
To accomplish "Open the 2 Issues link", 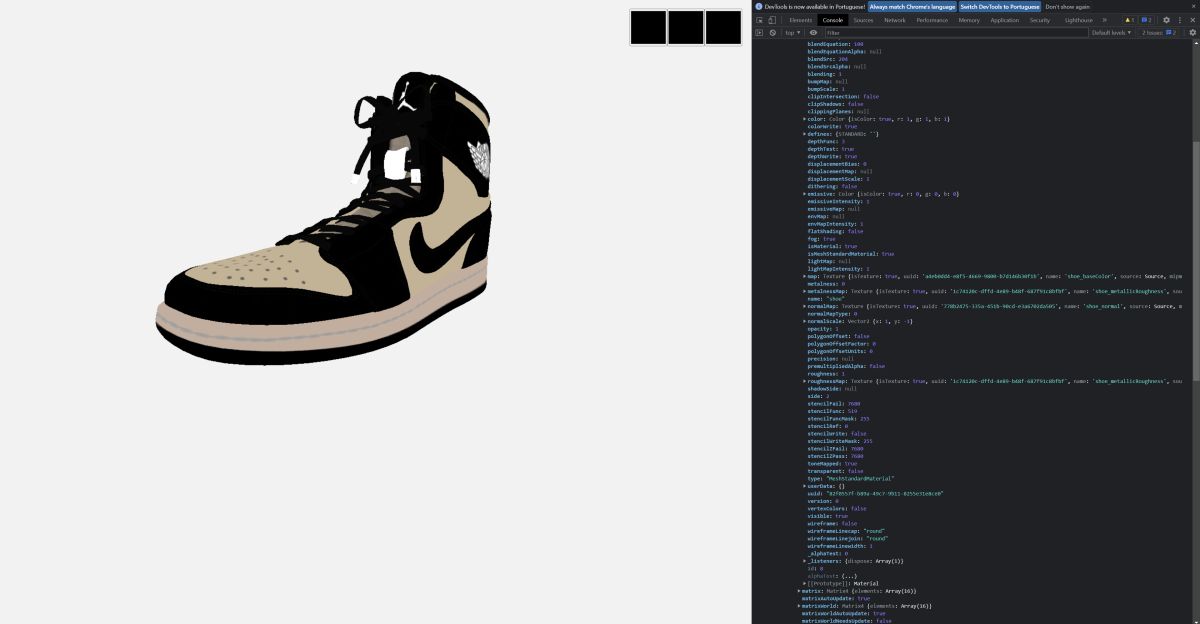I will [1161, 33].
